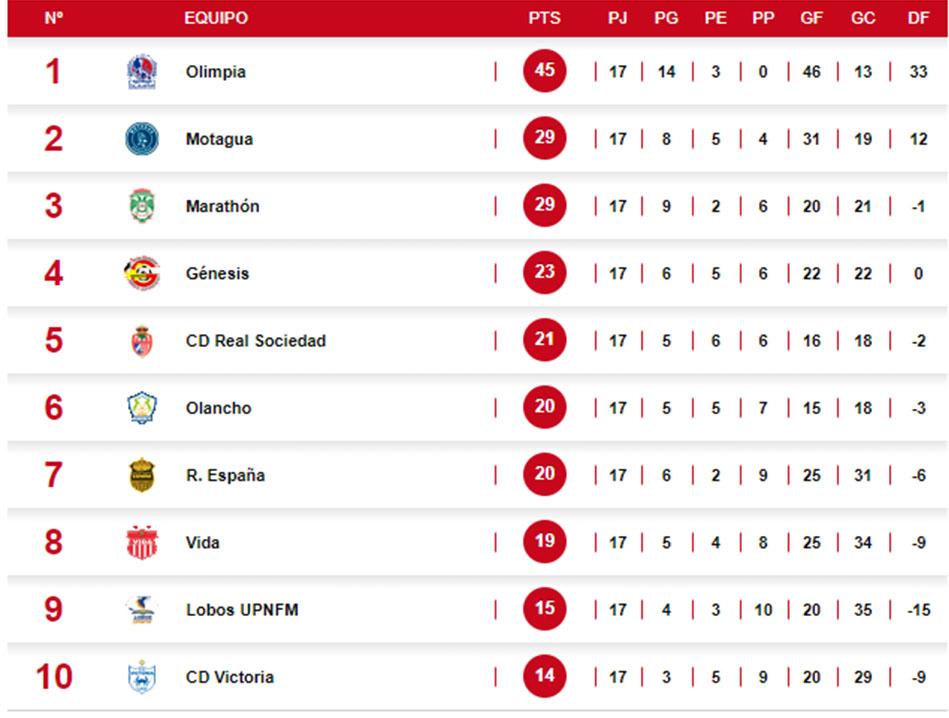Screen dimensions: 949x718
Task: Select the Marathón team crest
Action: point(142,206)
